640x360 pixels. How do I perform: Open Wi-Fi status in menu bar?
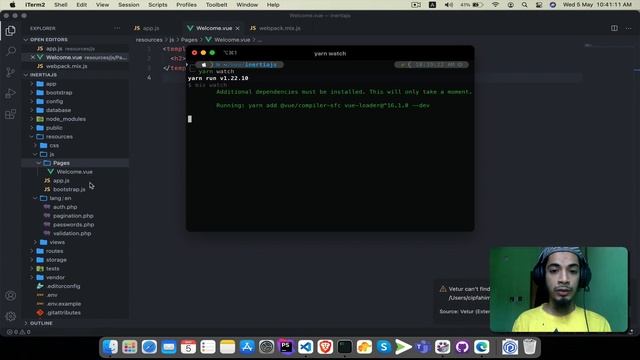(496, 5)
